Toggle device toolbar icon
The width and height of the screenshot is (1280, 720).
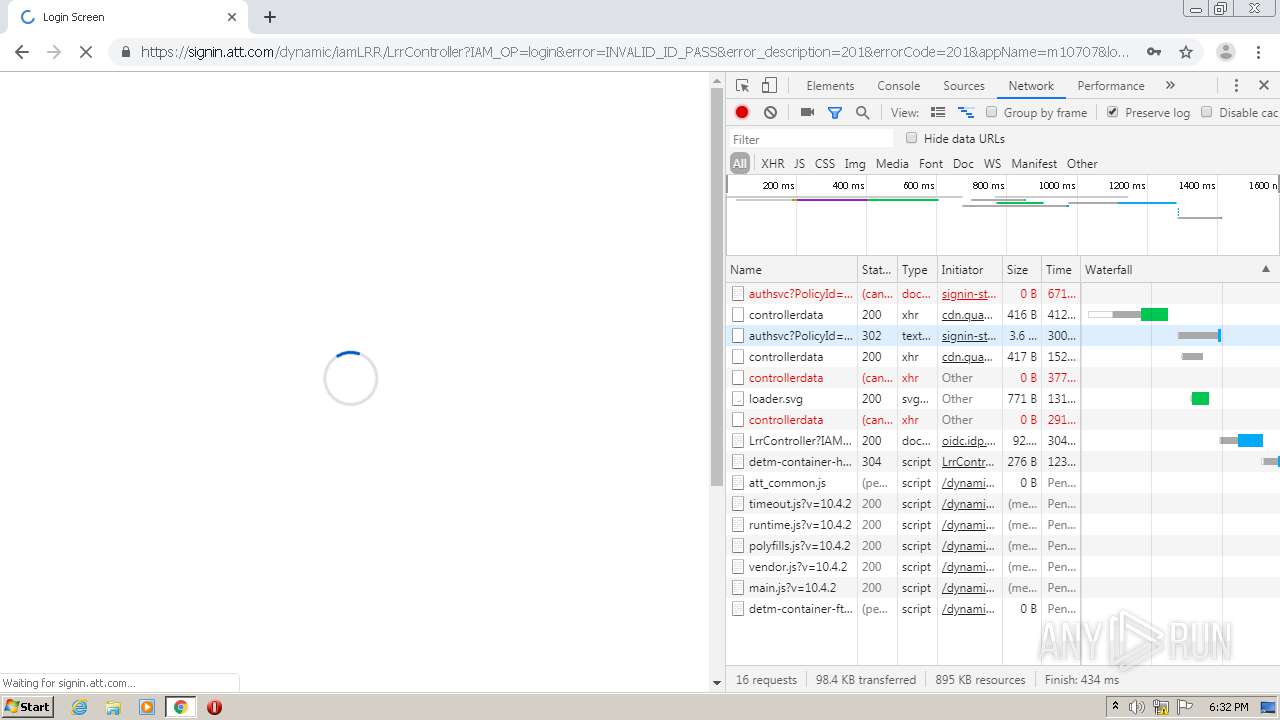(x=769, y=86)
